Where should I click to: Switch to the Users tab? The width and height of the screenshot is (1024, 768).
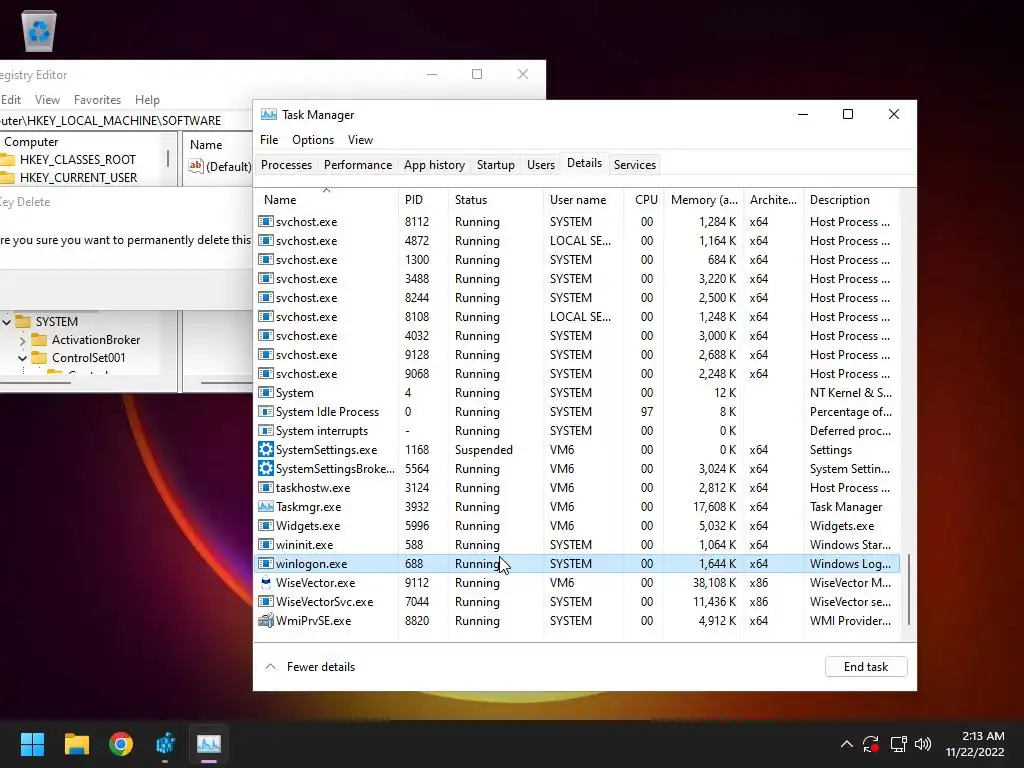pos(541,165)
